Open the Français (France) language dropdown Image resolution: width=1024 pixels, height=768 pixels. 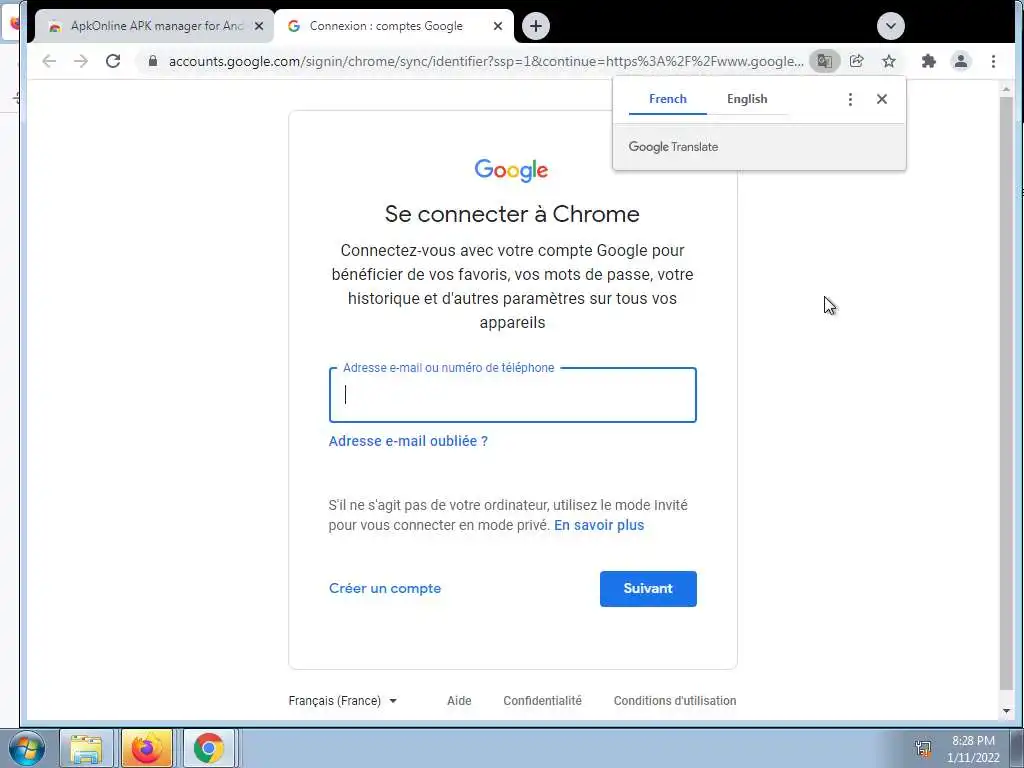click(343, 701)
